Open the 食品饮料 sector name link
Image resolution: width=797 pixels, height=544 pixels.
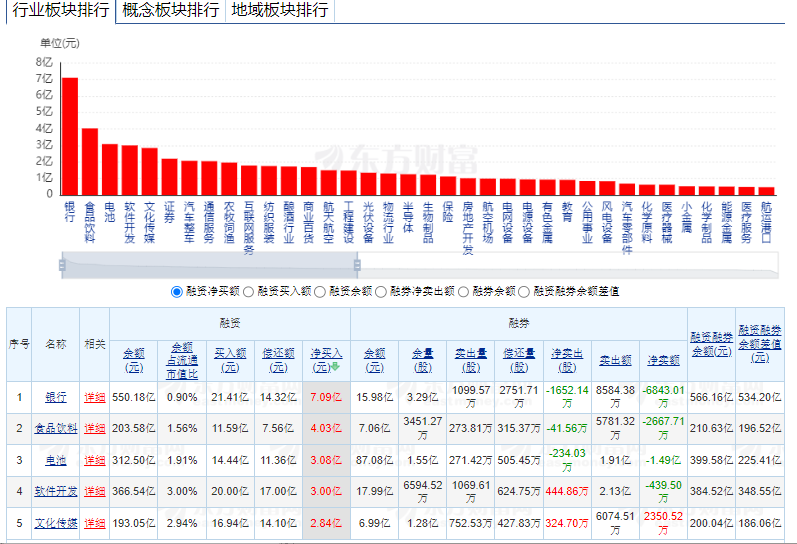point(56,428)
